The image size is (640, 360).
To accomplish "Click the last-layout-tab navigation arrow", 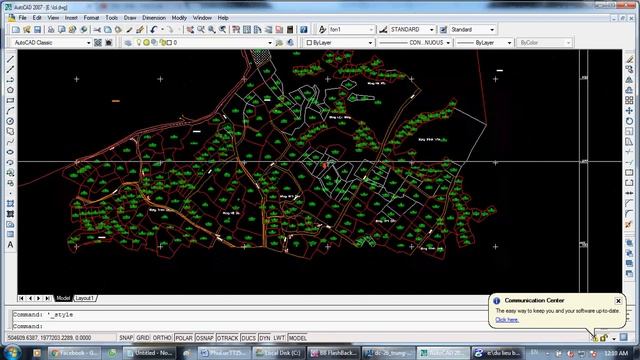I will coord(48,298).
